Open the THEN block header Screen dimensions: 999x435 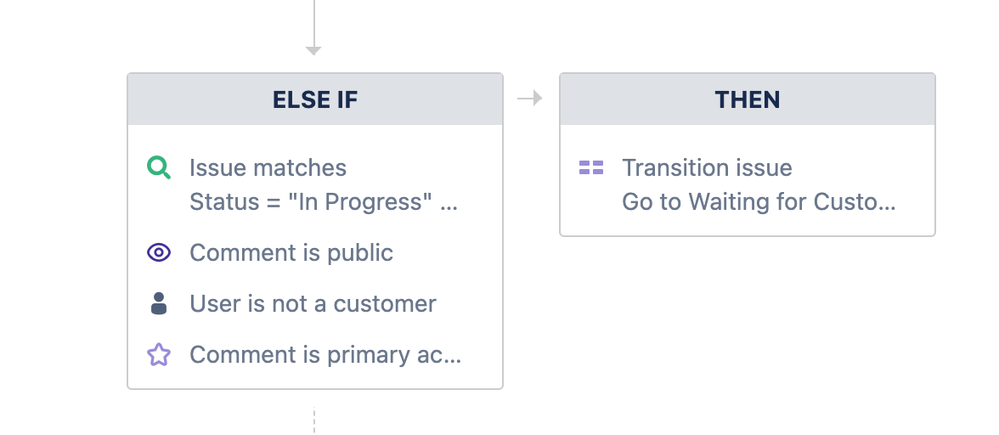pos(747,99)
